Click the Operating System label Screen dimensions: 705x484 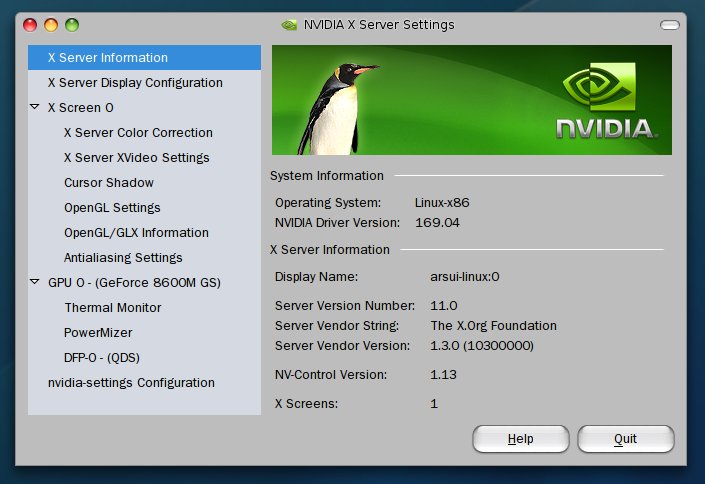[328, 203]
